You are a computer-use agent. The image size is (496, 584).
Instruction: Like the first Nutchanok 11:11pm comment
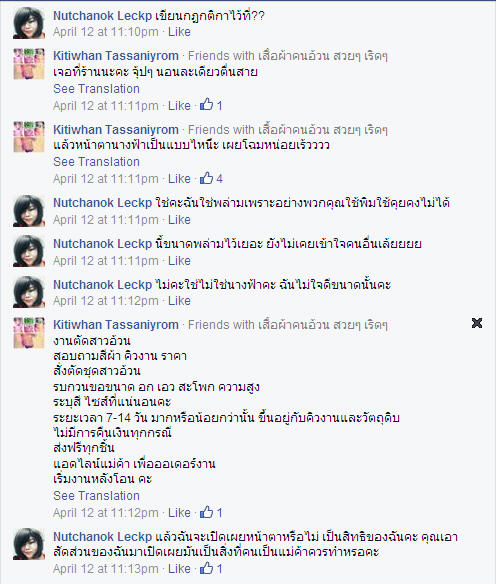point(179,220)
